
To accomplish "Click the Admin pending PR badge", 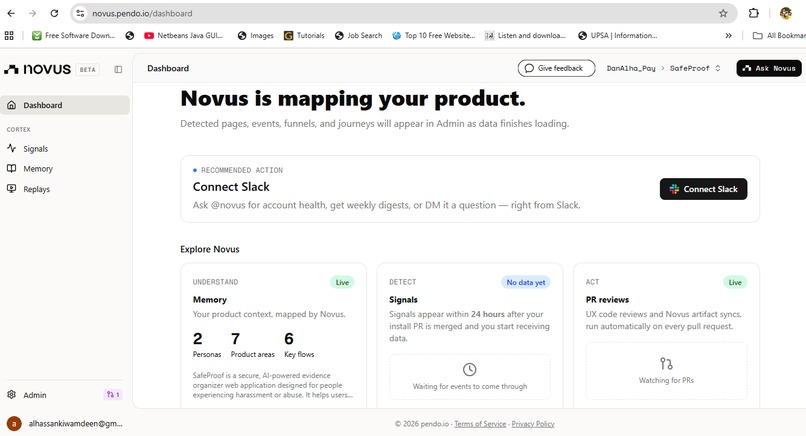I will [113, 395].
